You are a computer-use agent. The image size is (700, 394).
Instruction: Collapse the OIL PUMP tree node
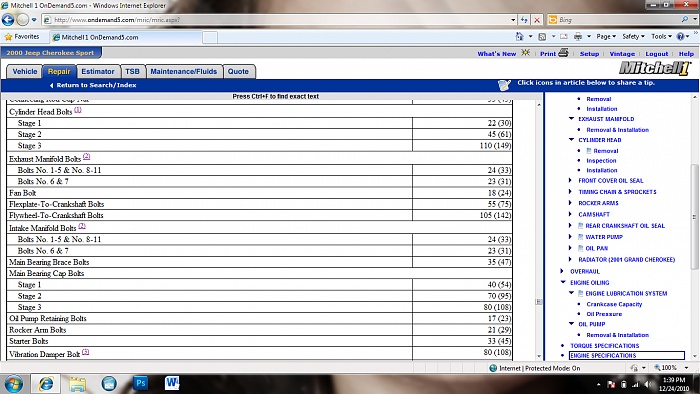click(571, 324)
